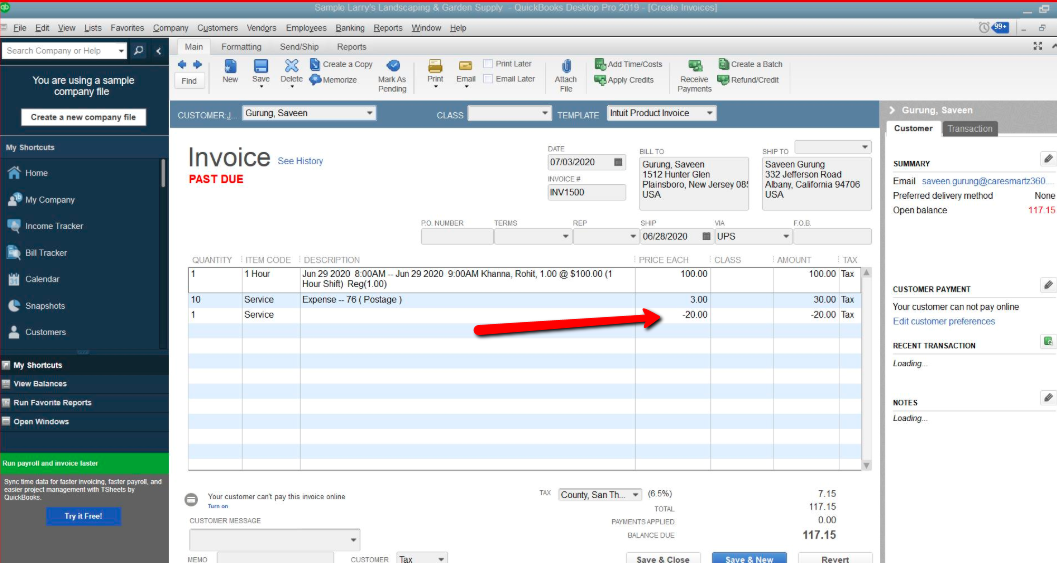Click the Memorize toolbar icon
Viewport: 1057px width, 563px height.
tap(316, 80)
